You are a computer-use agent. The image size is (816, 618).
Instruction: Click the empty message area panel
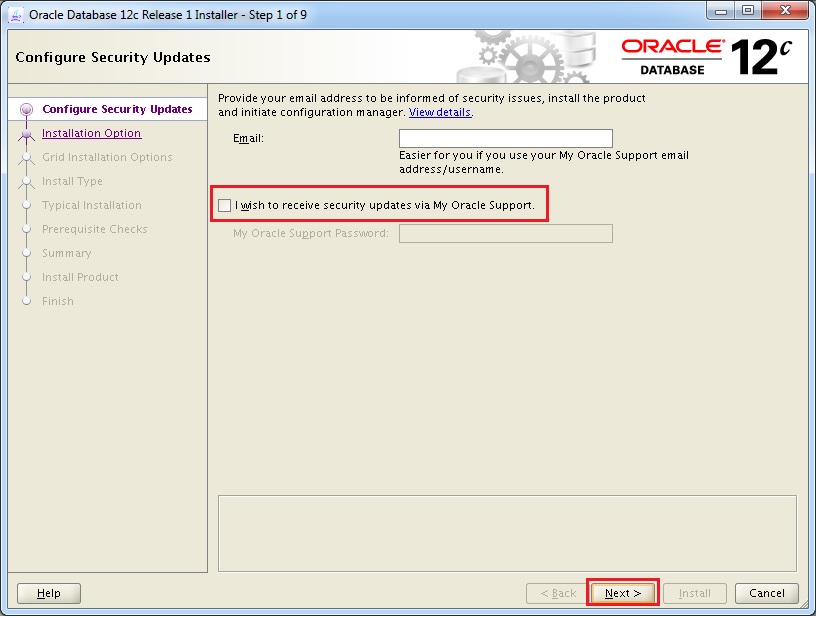point(507,532)
